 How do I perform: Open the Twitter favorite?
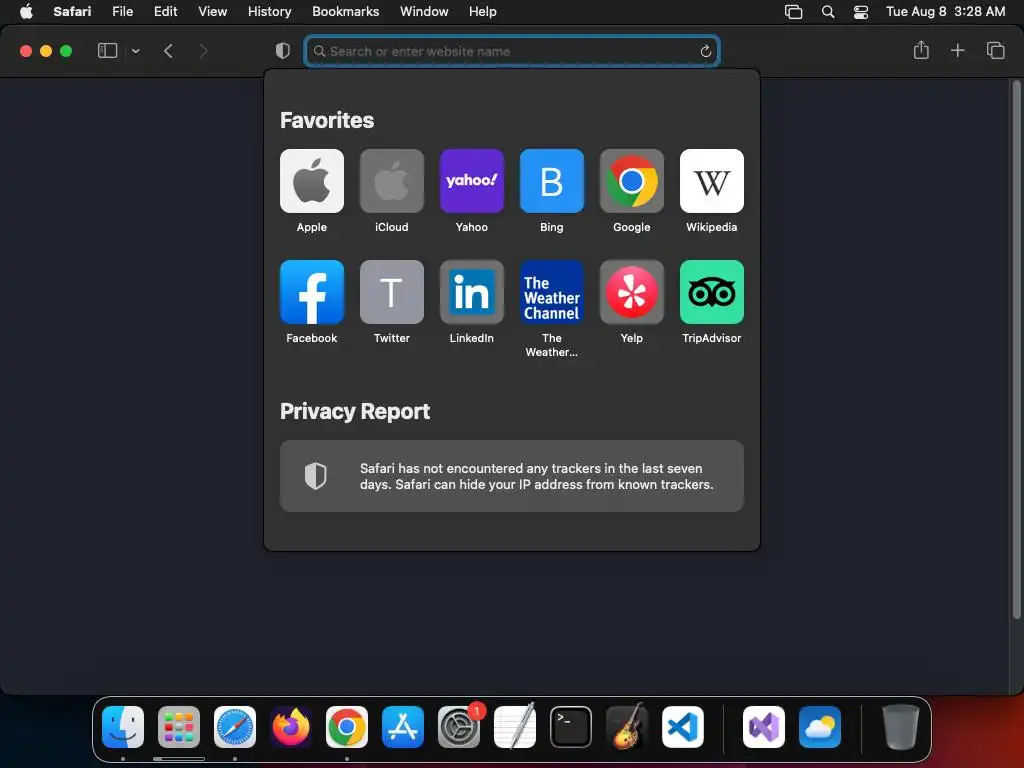point(392,292)
